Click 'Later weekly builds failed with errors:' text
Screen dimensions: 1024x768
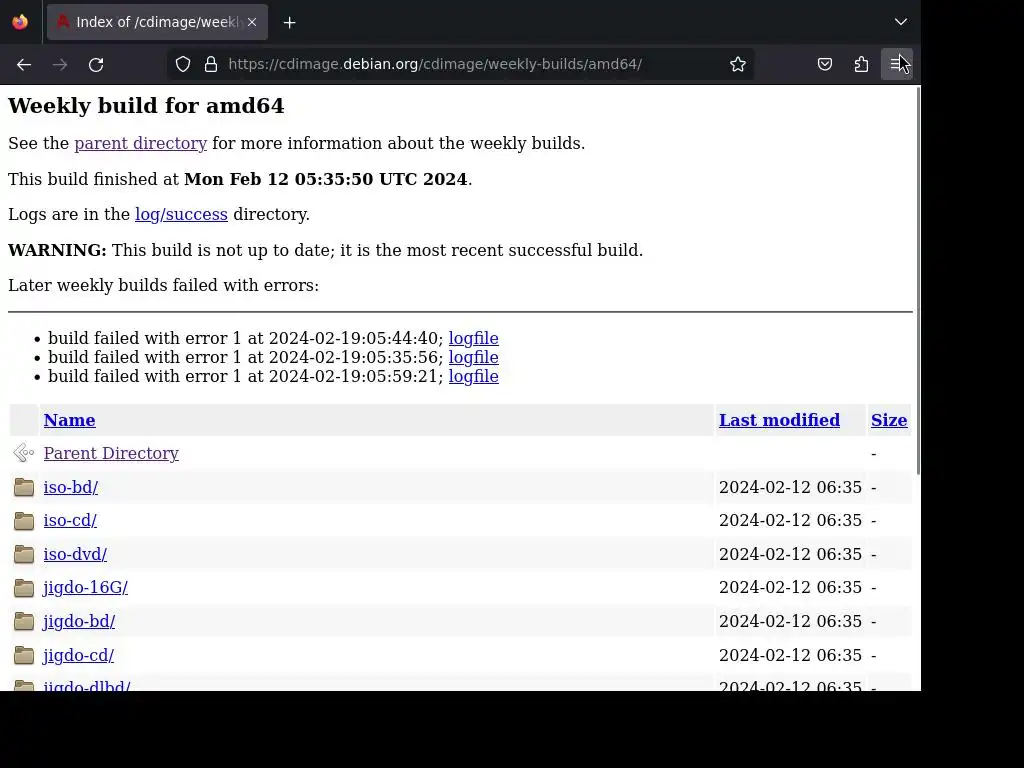pyautogui.click(x=163, y=285)
